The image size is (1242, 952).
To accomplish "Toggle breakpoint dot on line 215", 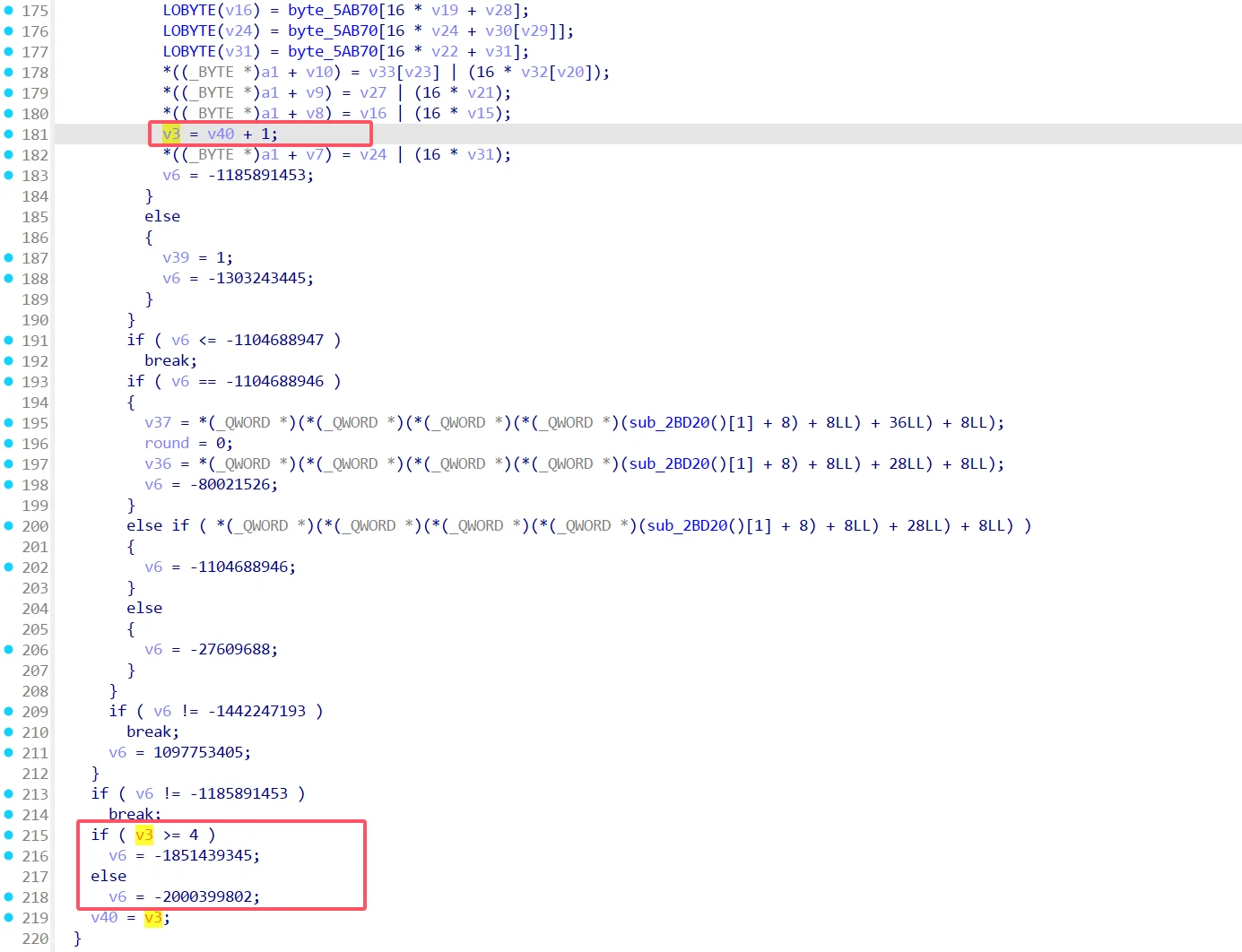I will (9, 835).
